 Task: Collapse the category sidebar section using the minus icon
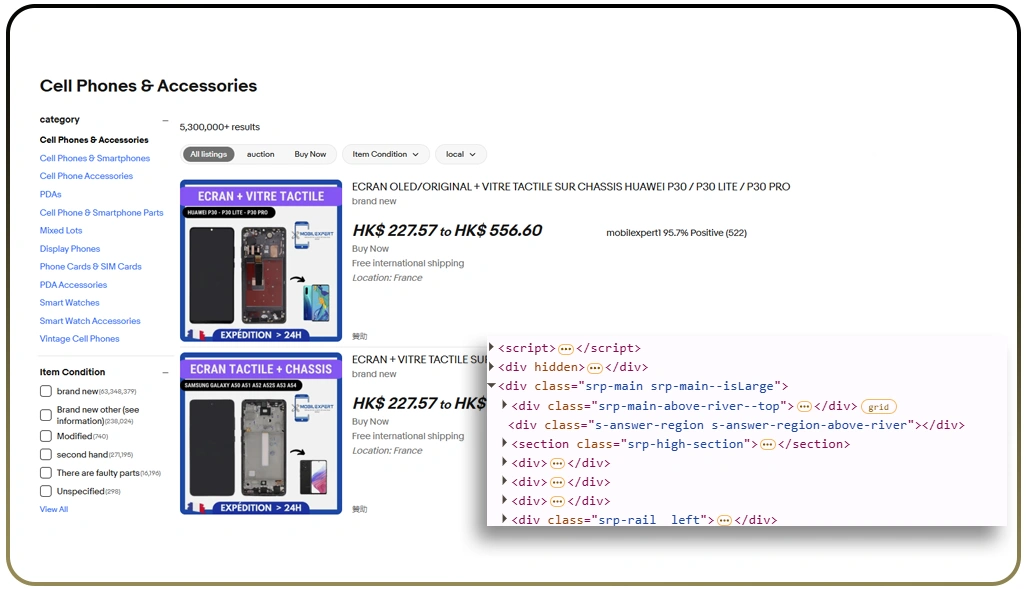coord(165,120)
